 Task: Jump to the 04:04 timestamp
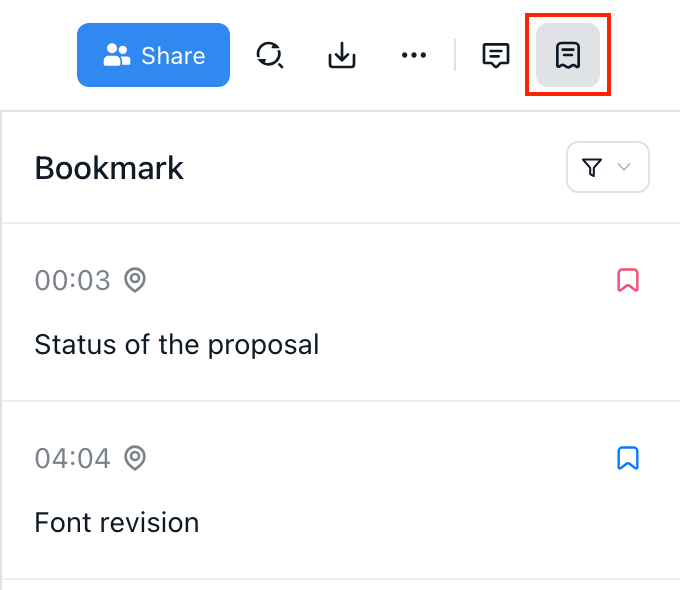[72, 459]
